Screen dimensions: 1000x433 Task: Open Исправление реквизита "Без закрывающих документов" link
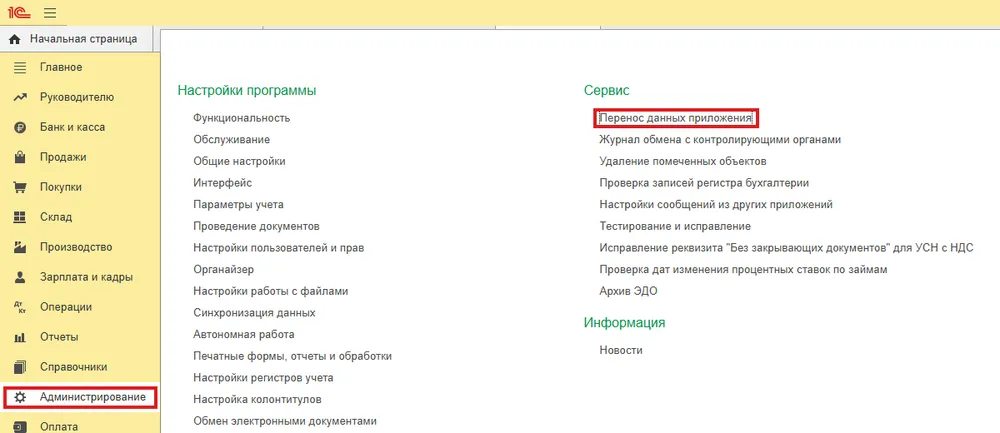tap(786, 248)
